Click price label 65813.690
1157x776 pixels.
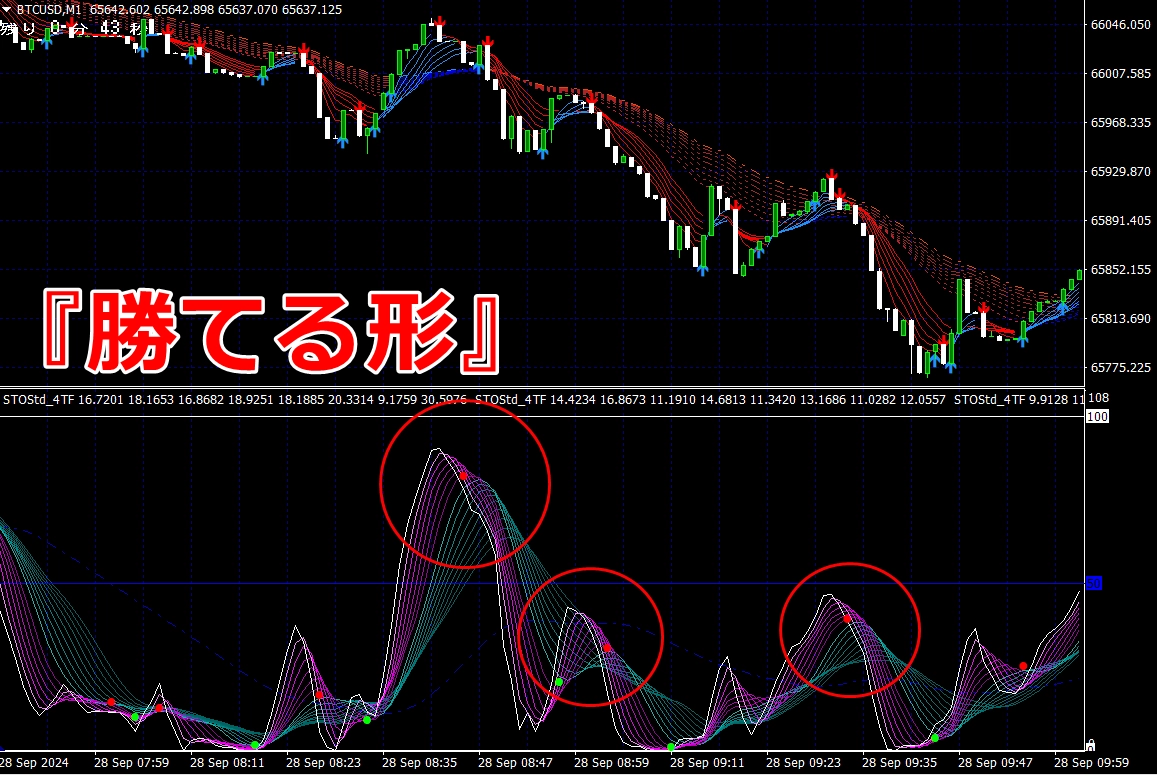[1120, 319]
